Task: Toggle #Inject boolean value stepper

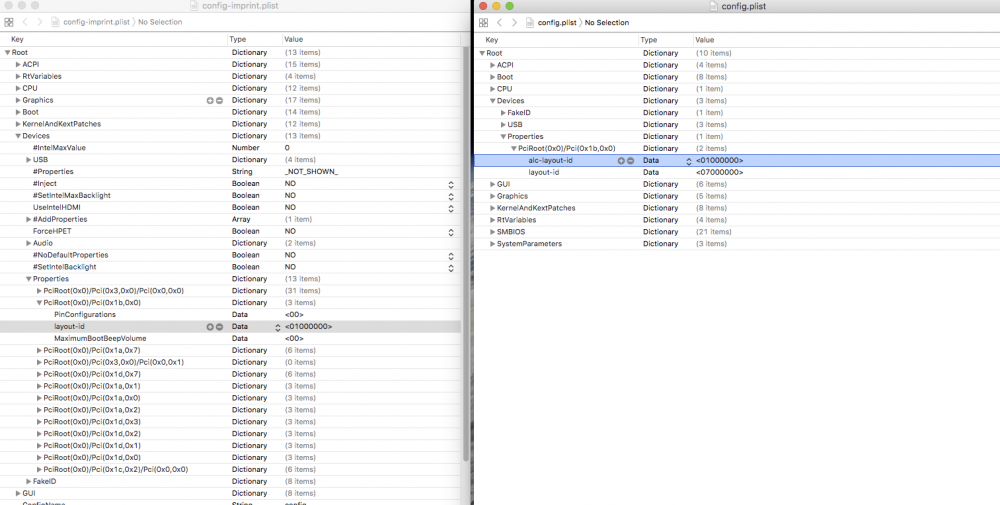Action: [451, 184]
